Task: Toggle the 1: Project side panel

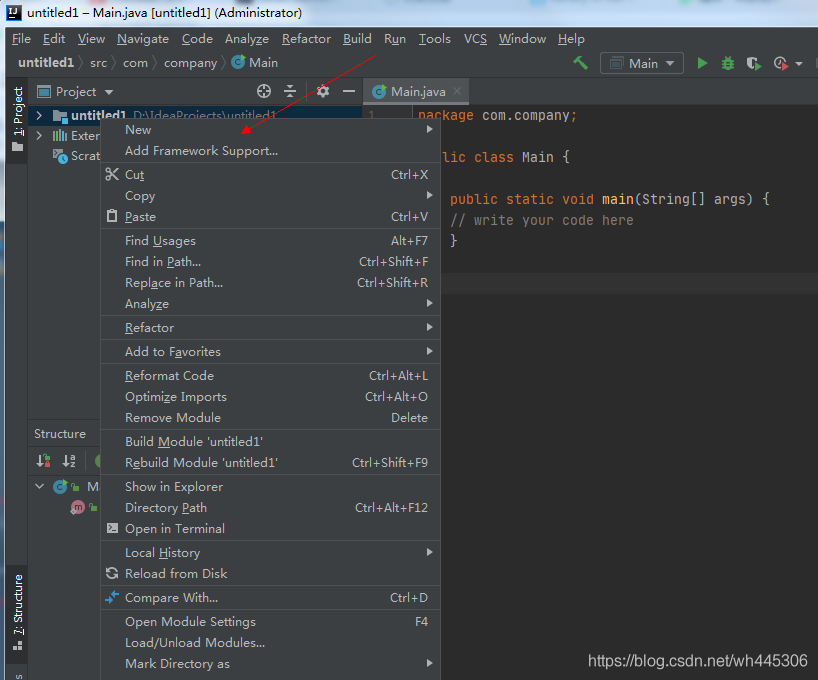Action: 17,118
